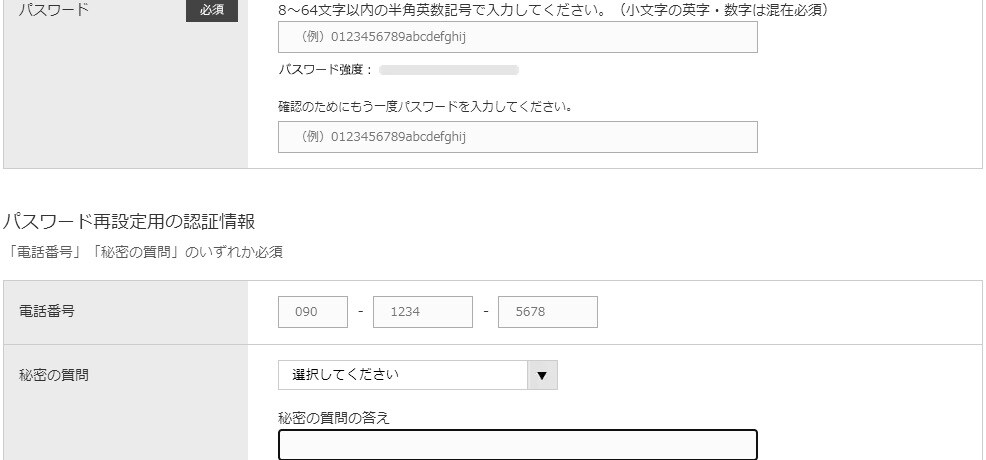Viewport: 986px width, 460px height.
Task: Click the password input field
Action: click(x=517, y=37)
